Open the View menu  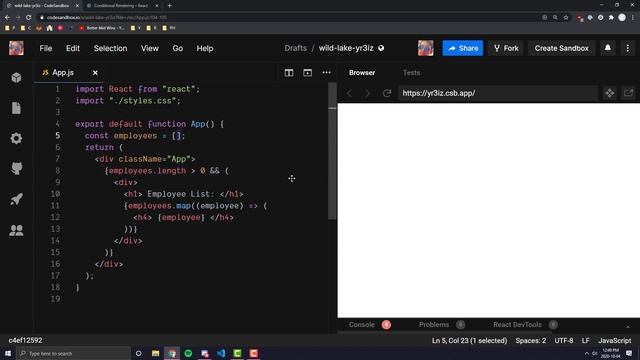tap(150, 48)
